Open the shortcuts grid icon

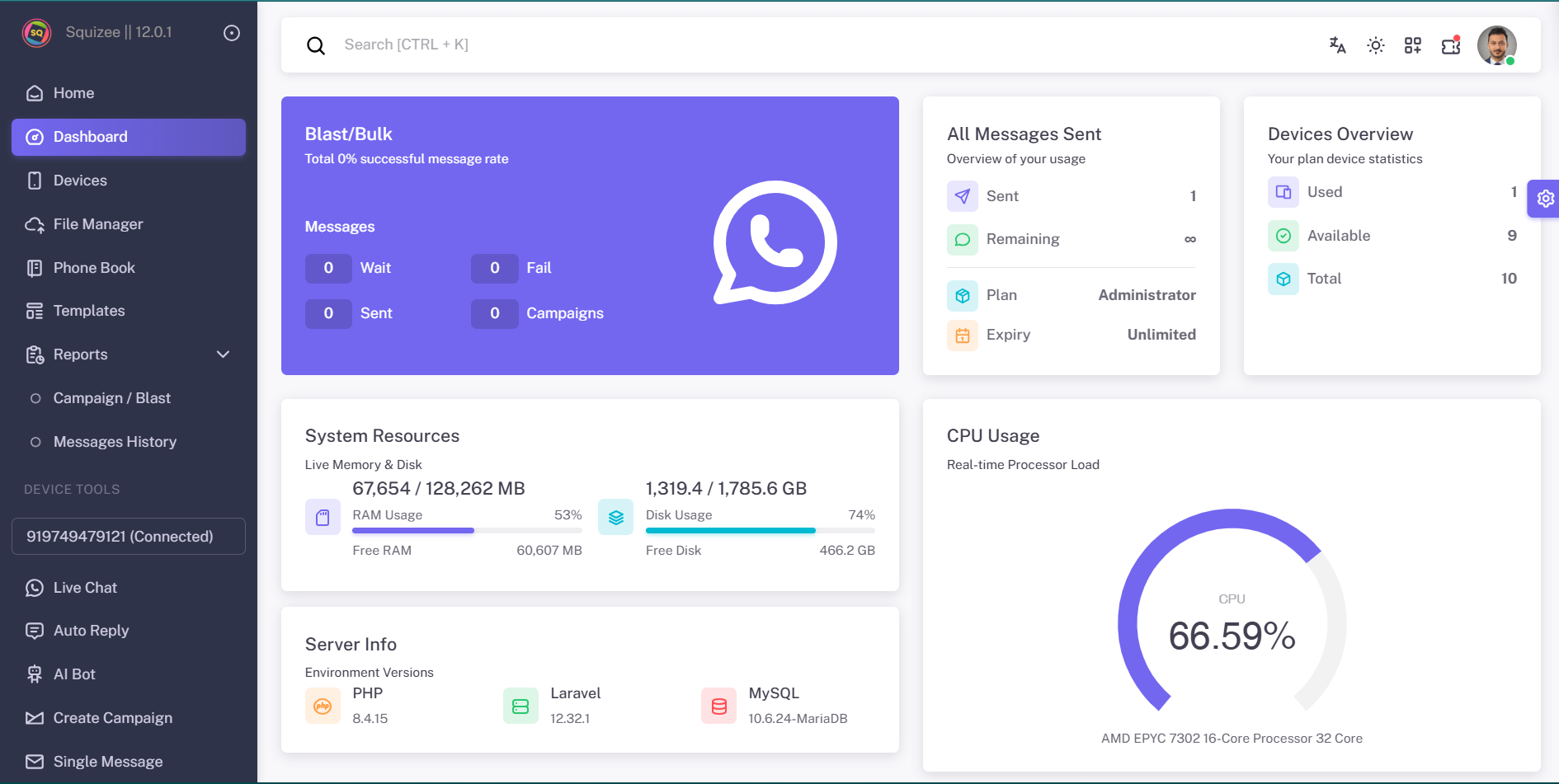coord(1413,45)
